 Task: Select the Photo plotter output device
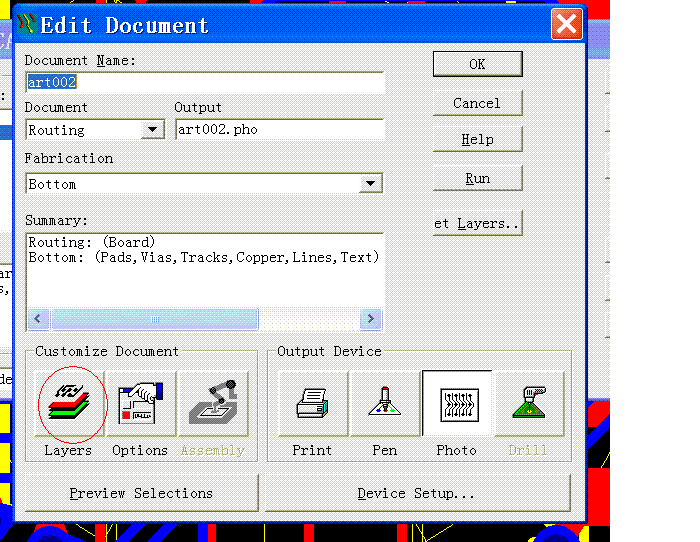coord(457,404)
